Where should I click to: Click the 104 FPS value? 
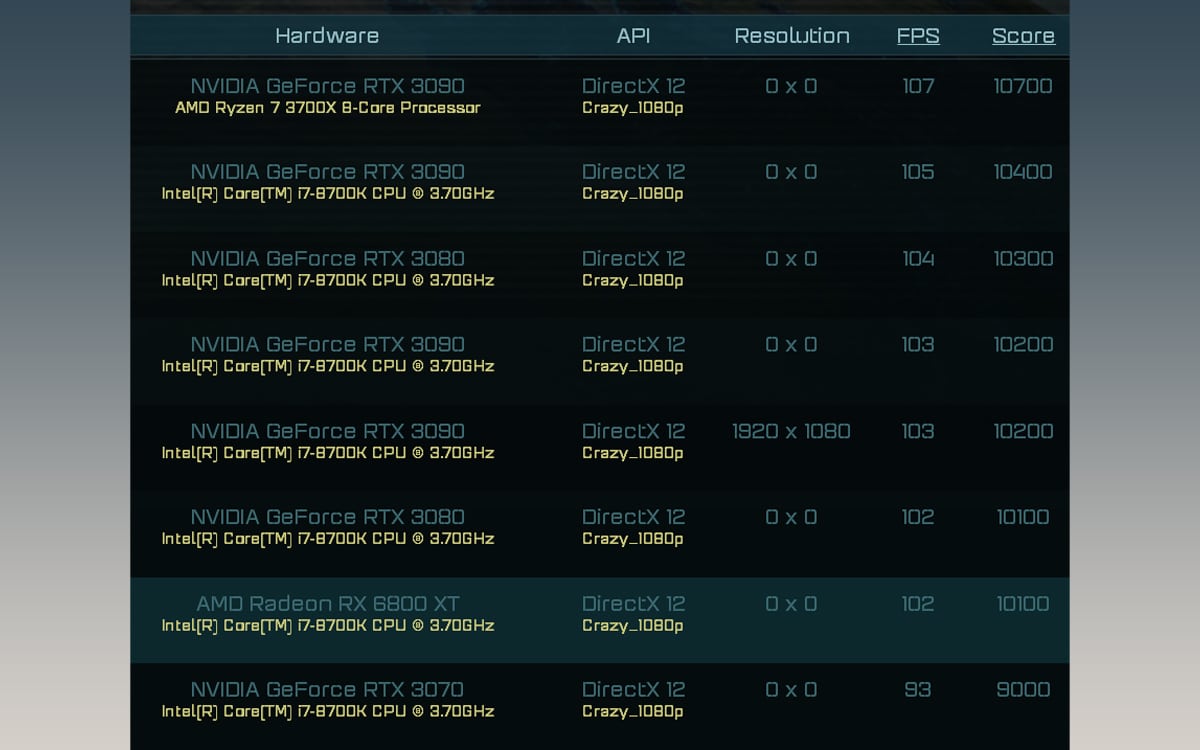[917, 258]
